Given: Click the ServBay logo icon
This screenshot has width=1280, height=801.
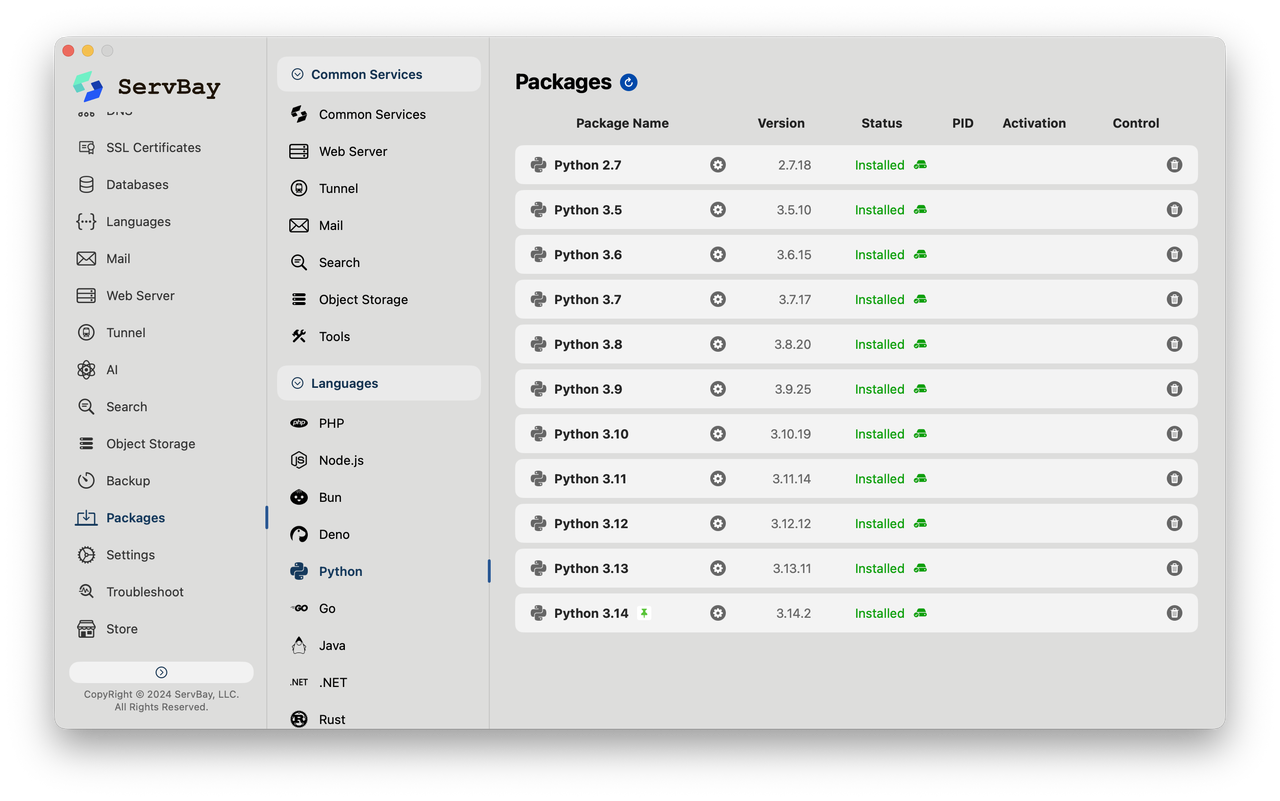Looking at the screenshot, I should pyautogui.click(x=88, y=87).
